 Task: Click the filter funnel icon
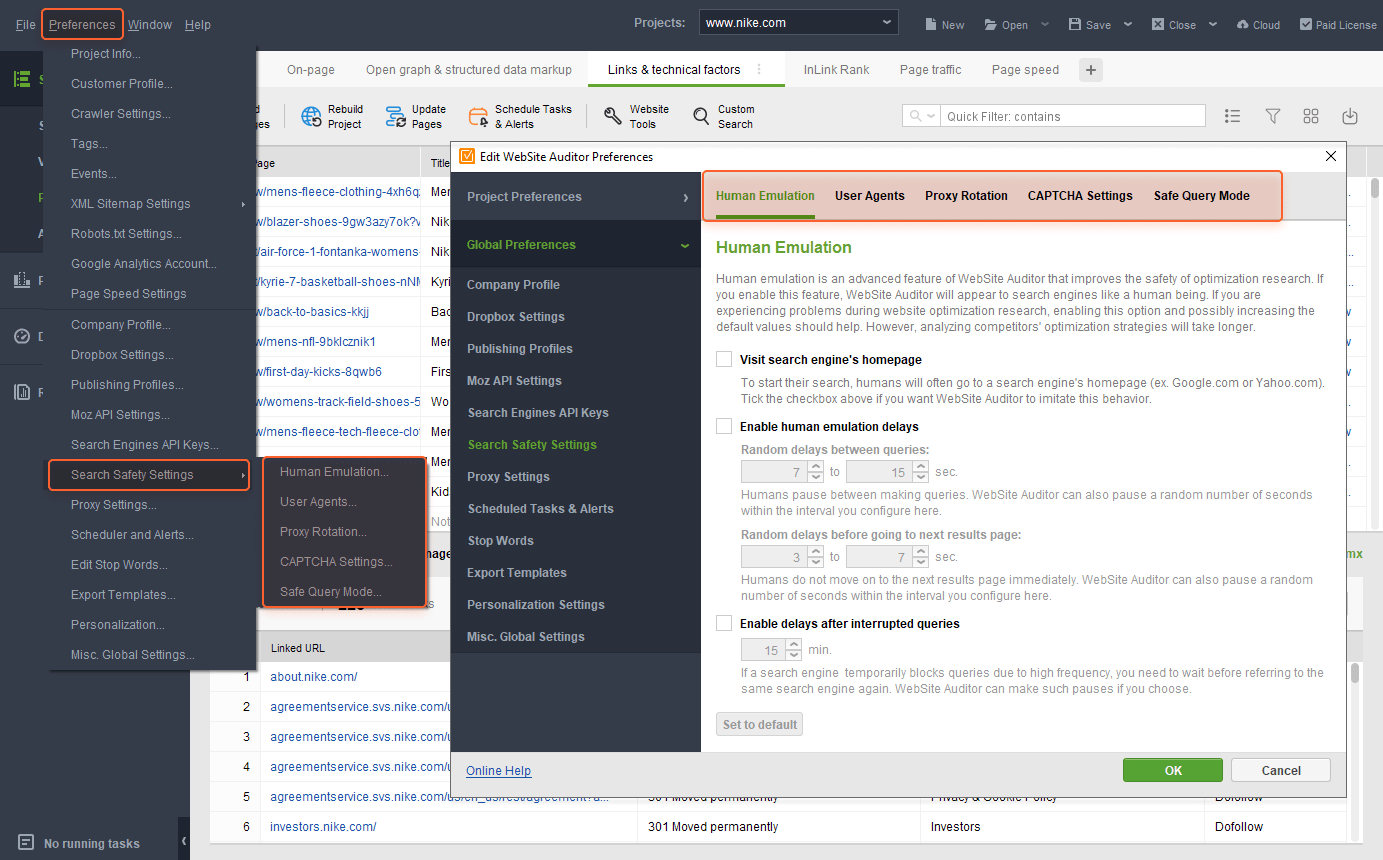1273,116
